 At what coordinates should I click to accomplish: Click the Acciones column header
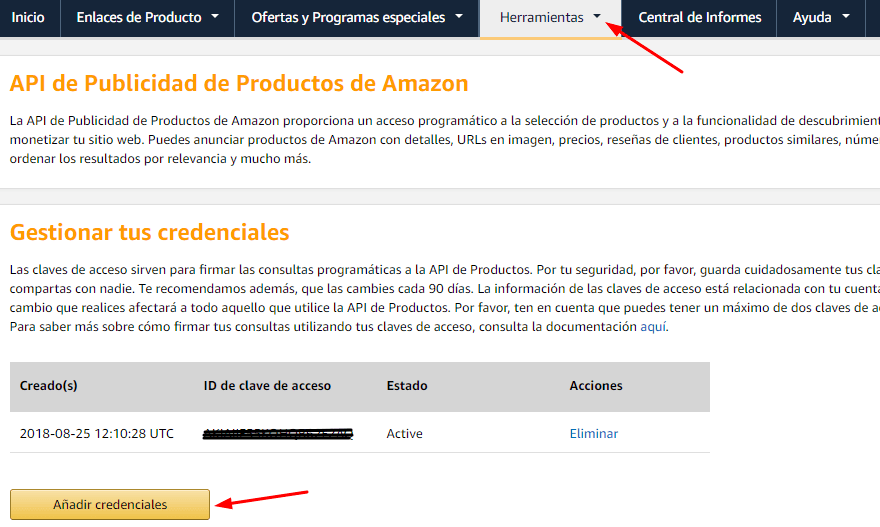pyautogui.click(x=596, y=386)
